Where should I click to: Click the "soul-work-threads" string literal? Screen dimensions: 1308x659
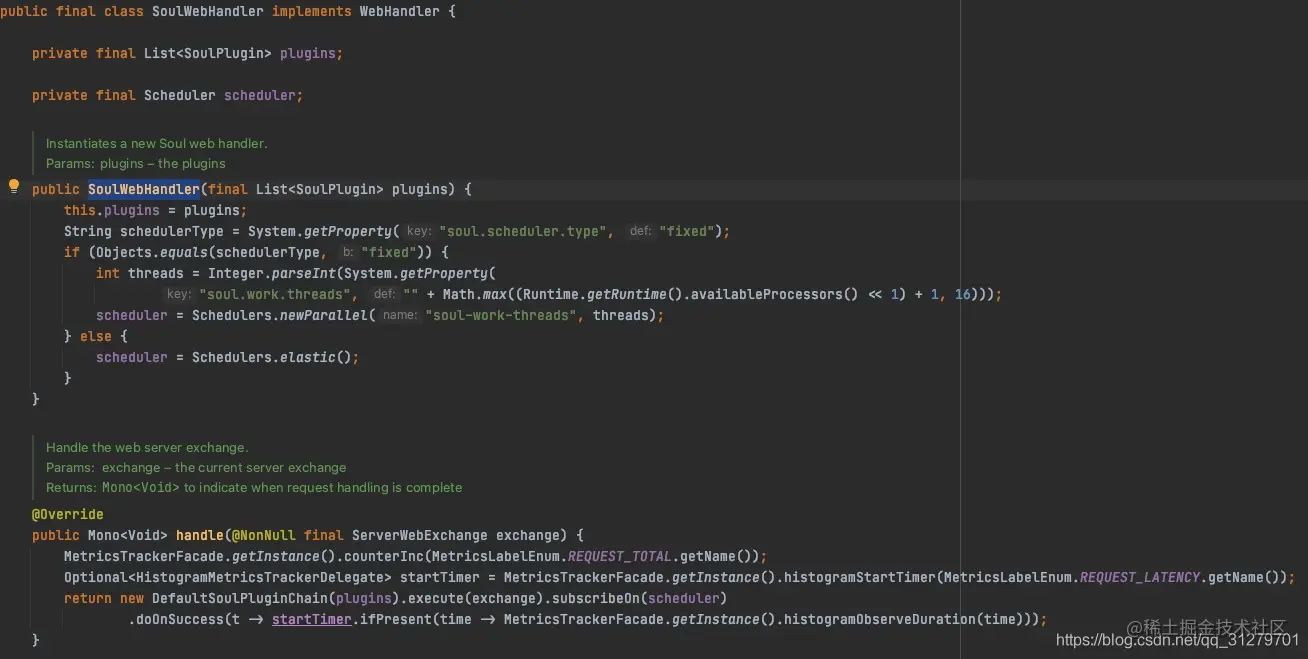point(501,315)
